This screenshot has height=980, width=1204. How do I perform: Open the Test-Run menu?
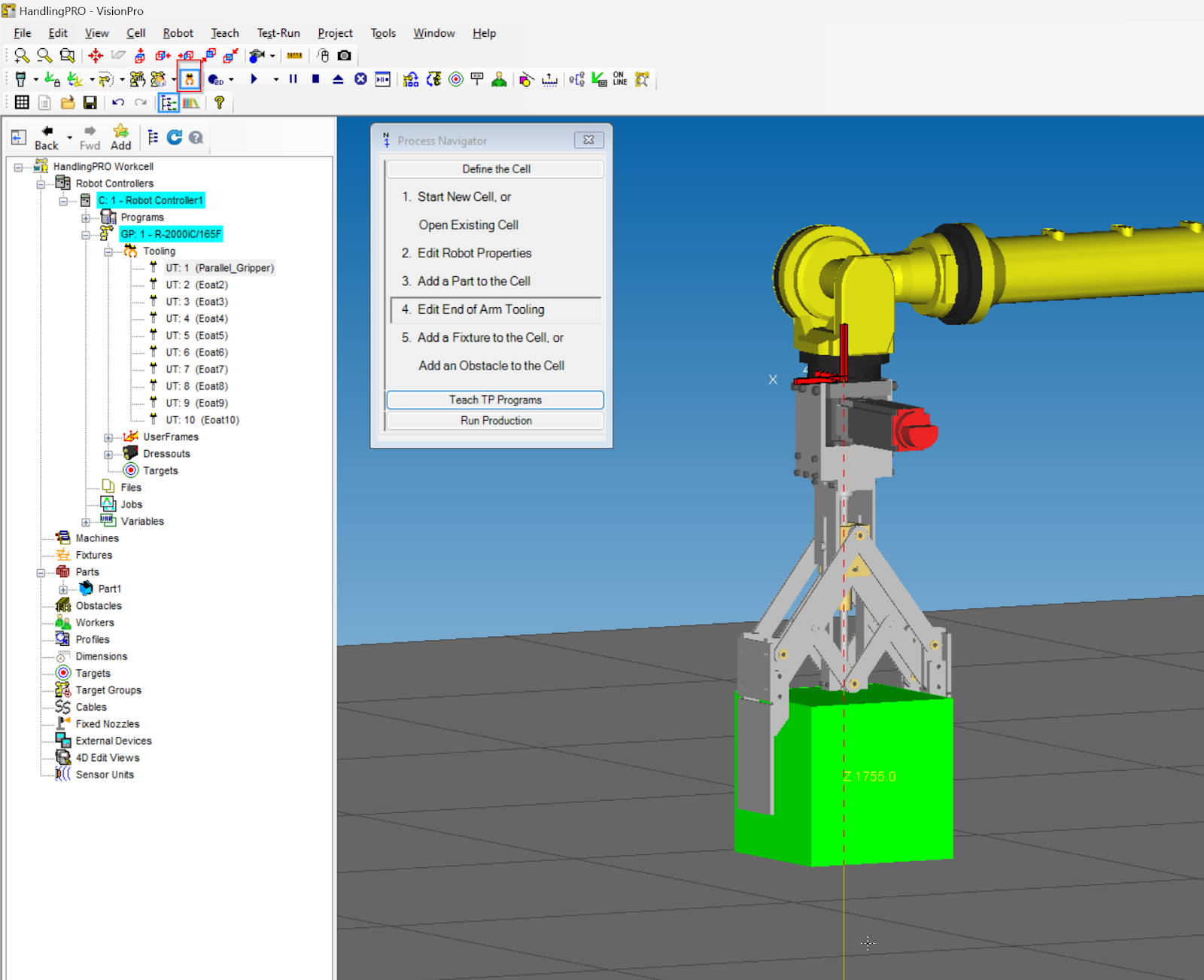click(x=278, y=33)
